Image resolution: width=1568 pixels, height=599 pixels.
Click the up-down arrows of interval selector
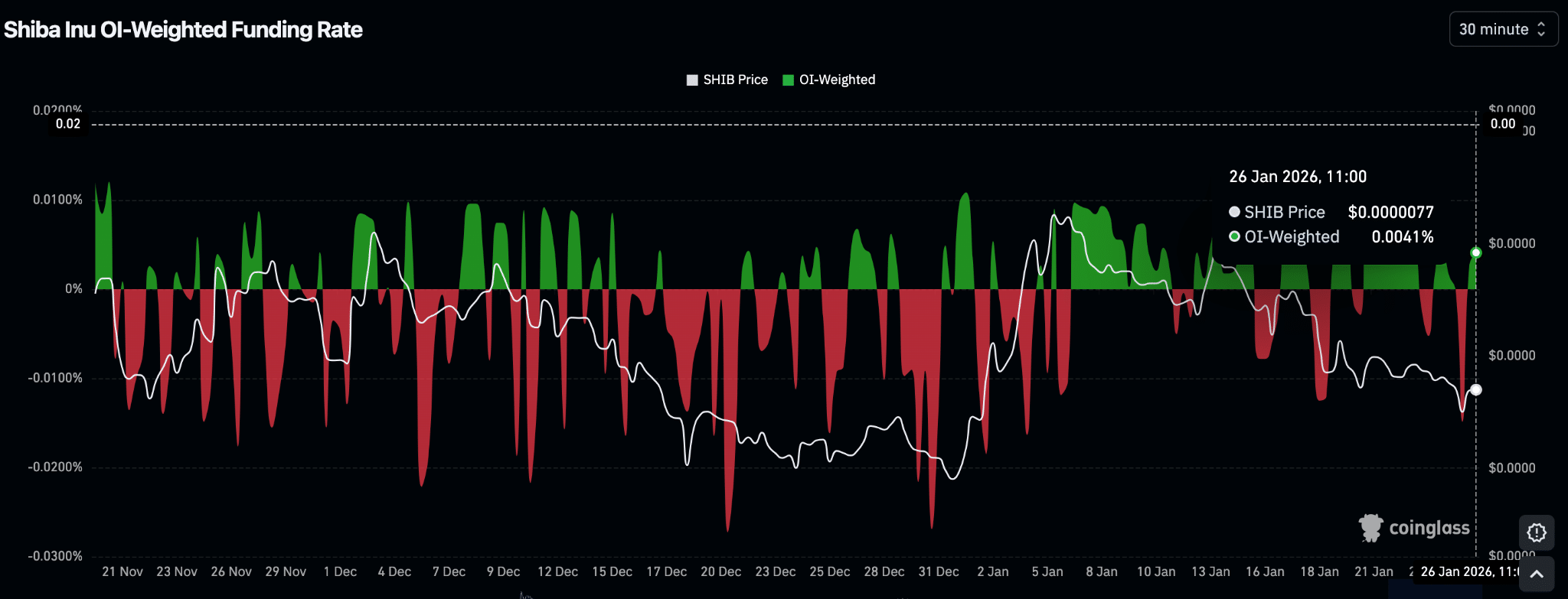(x=1541, y=29)
